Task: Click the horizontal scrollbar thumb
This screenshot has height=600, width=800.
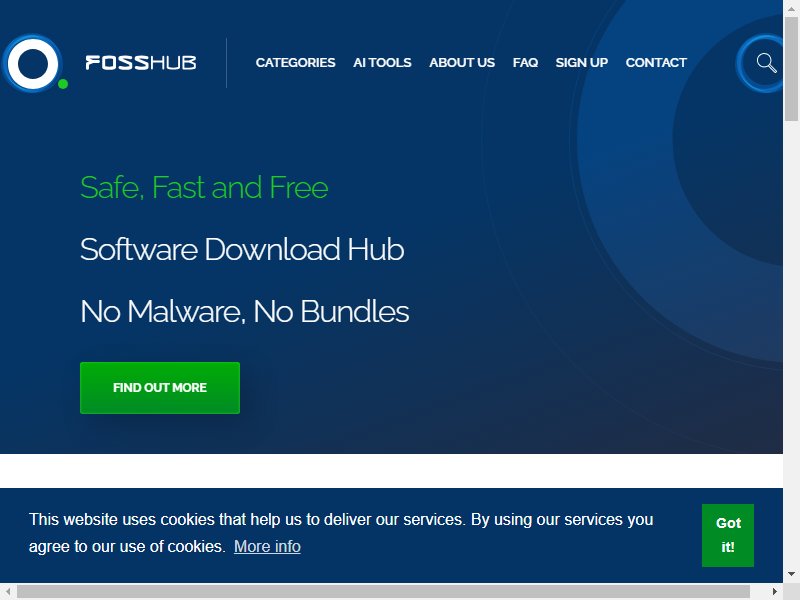Action: click(x=383, y=591)
